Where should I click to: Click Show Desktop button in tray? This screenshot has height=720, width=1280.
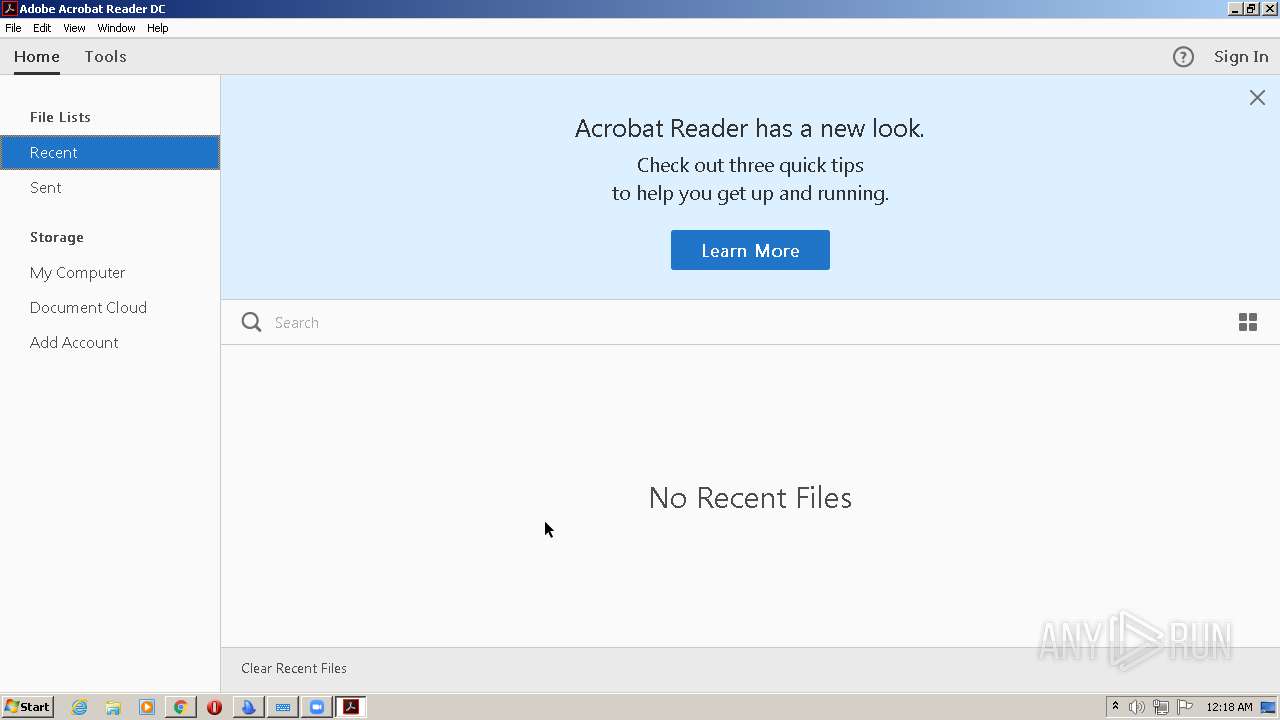tap(1268, 707)
